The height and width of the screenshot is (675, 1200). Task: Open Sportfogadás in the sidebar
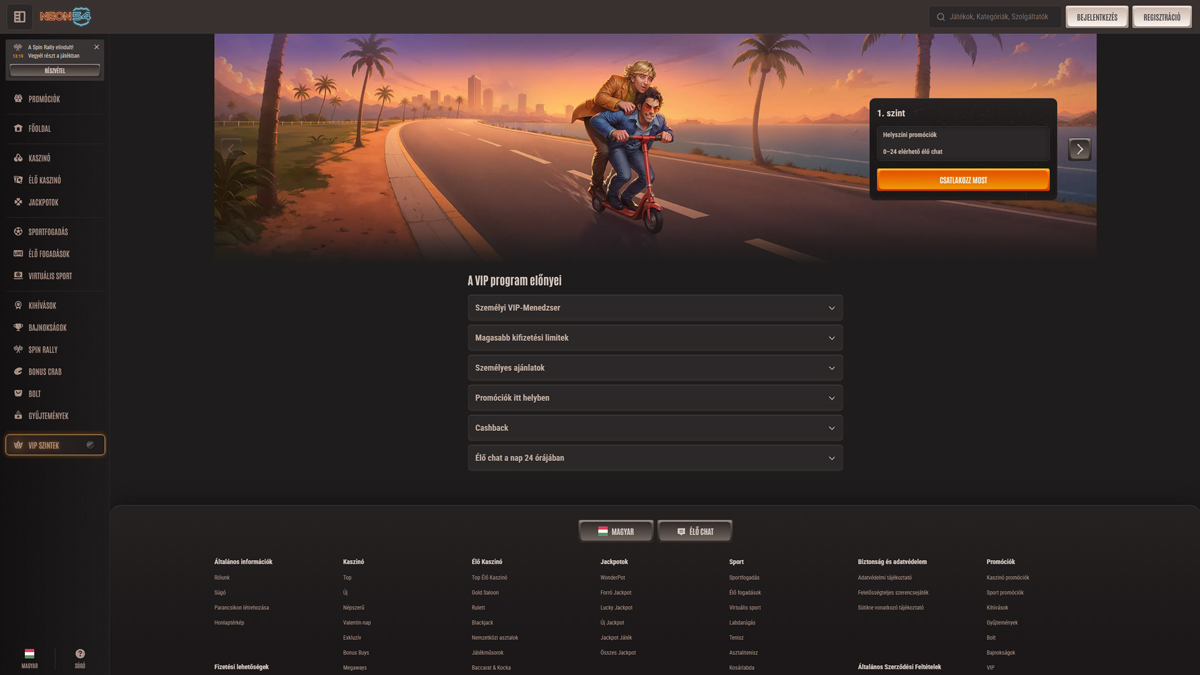pos(48,232)
